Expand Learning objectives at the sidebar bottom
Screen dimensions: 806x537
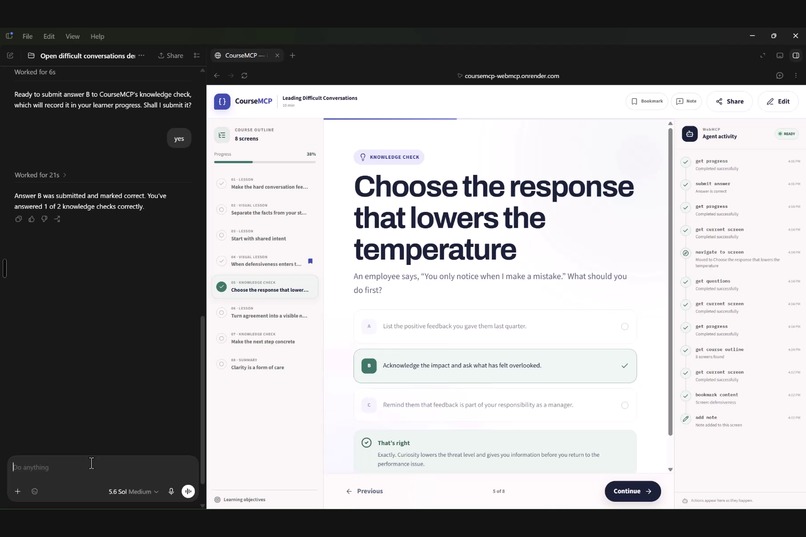[240, 499]
